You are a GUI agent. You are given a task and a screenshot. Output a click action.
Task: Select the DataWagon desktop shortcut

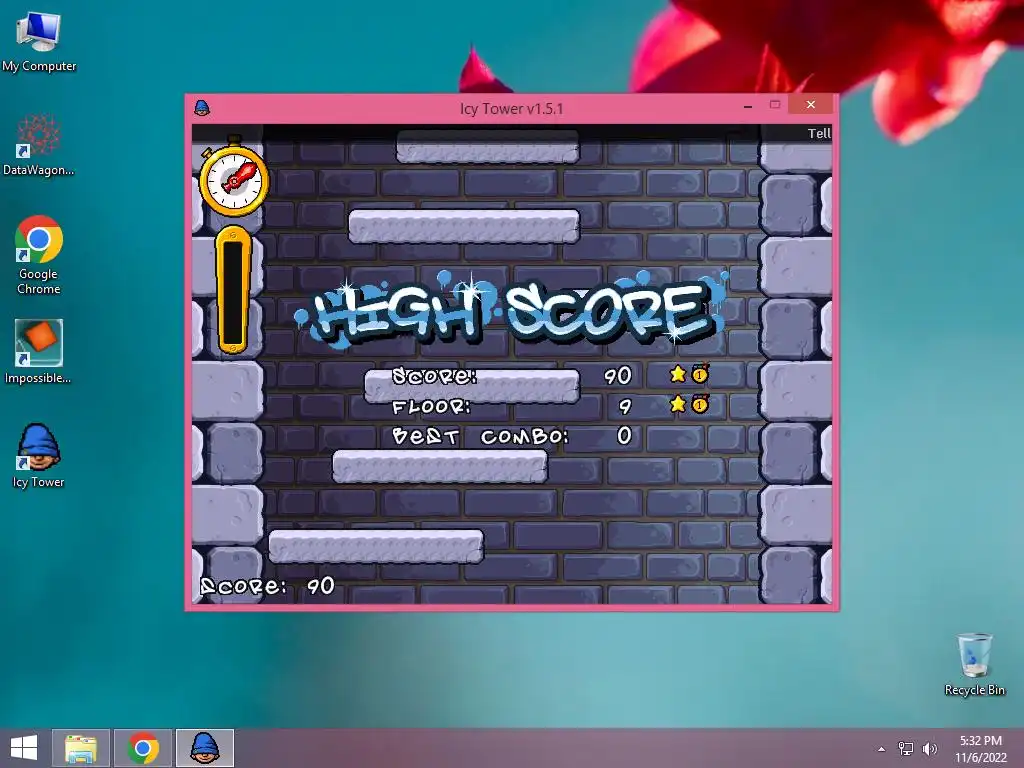[x=39, y=145]
